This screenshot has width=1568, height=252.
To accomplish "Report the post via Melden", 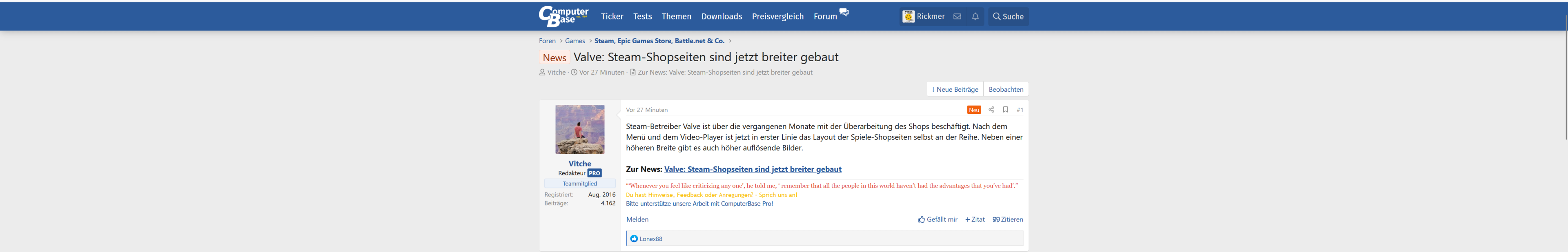I will click(x=637, y=220).
